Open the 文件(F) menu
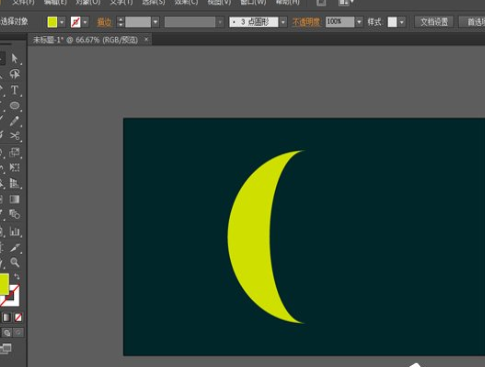 24,2
